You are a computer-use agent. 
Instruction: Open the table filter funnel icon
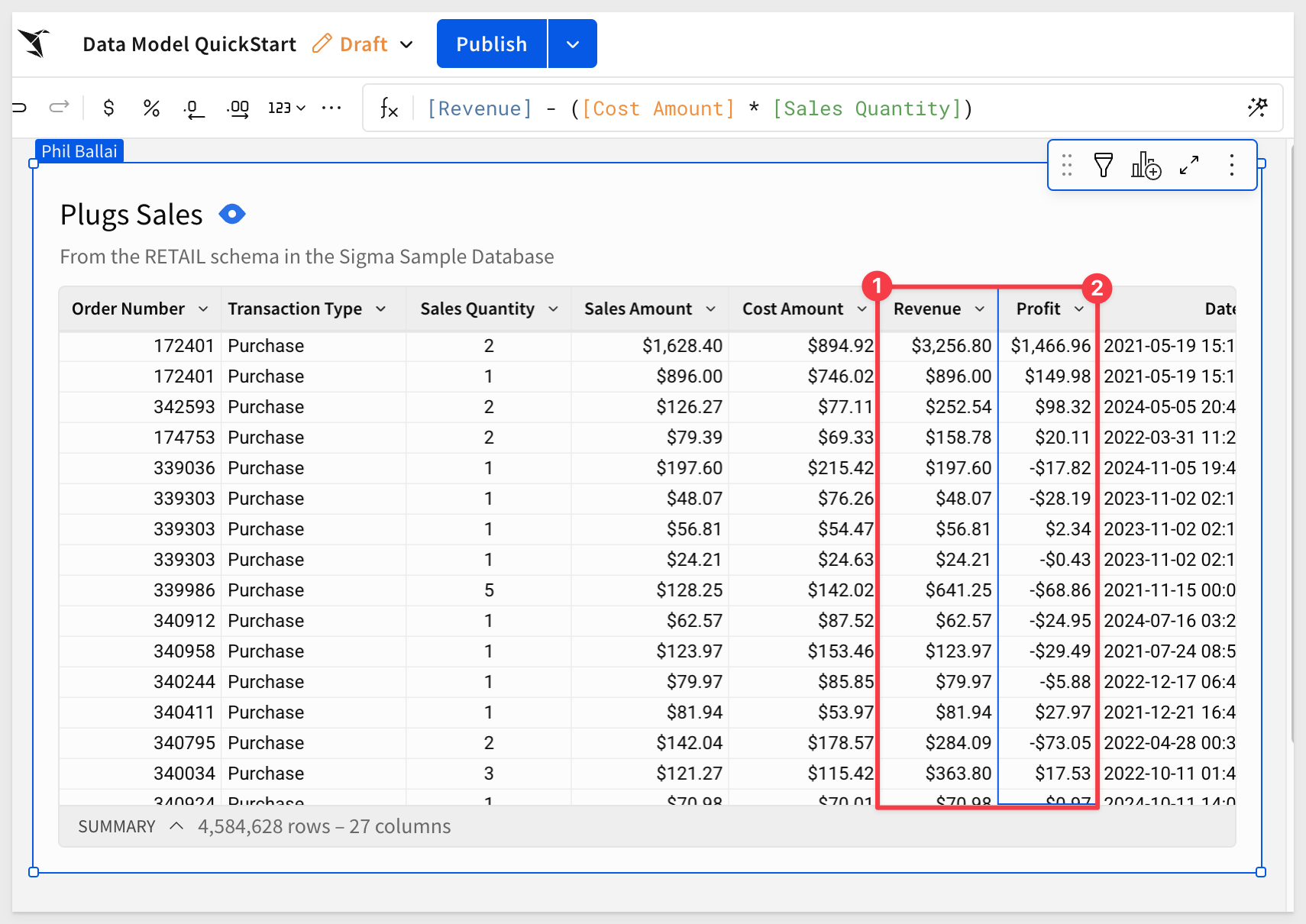[1104, 165]
